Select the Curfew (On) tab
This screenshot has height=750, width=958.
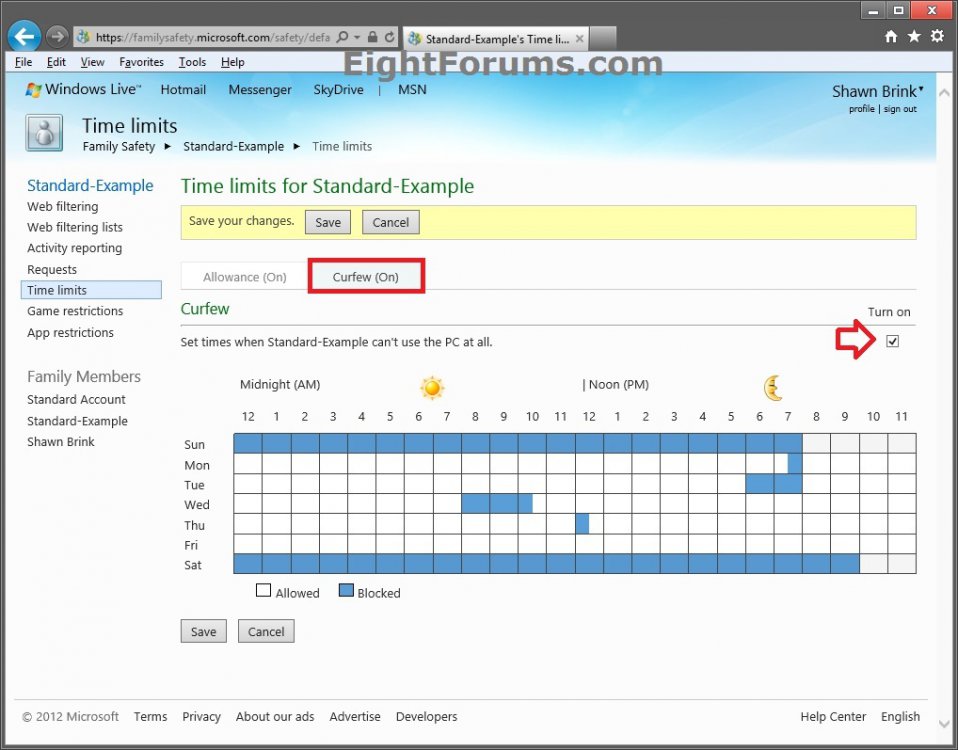tap(365, 277)
